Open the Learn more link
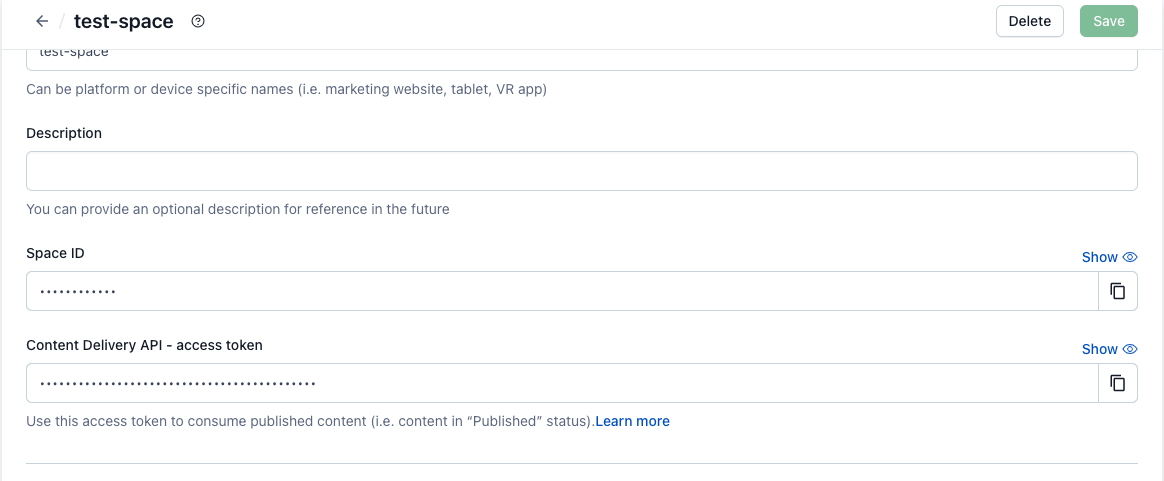Image resolution: width=1164 pixels, height=481 pixels. point(632,421)
